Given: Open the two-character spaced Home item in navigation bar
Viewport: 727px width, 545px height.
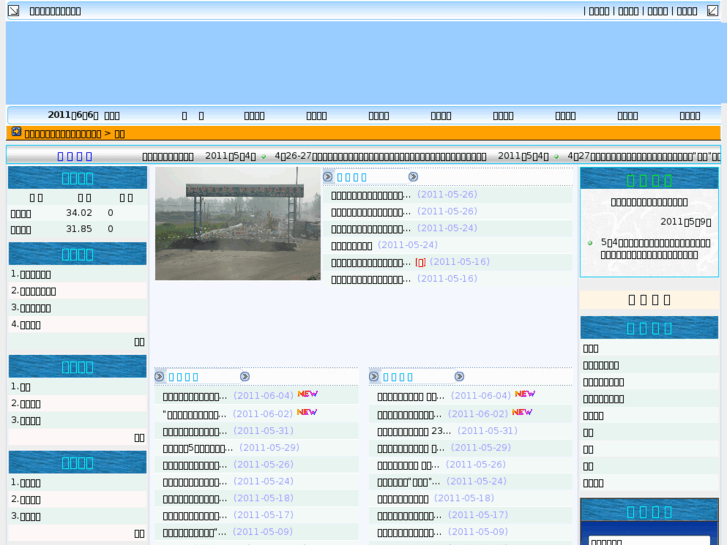Looking at the screenshot, I should pos(193,115).
